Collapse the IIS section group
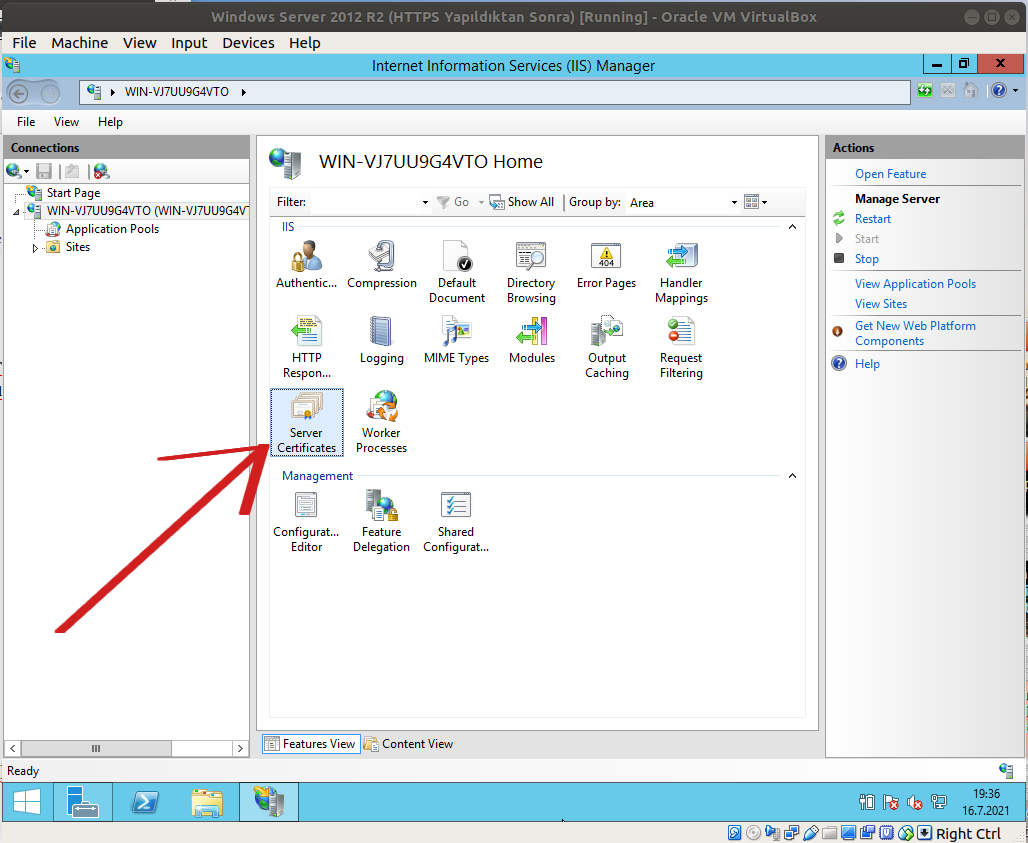This screenshot has width=1028, height=843. coord(792,227)
